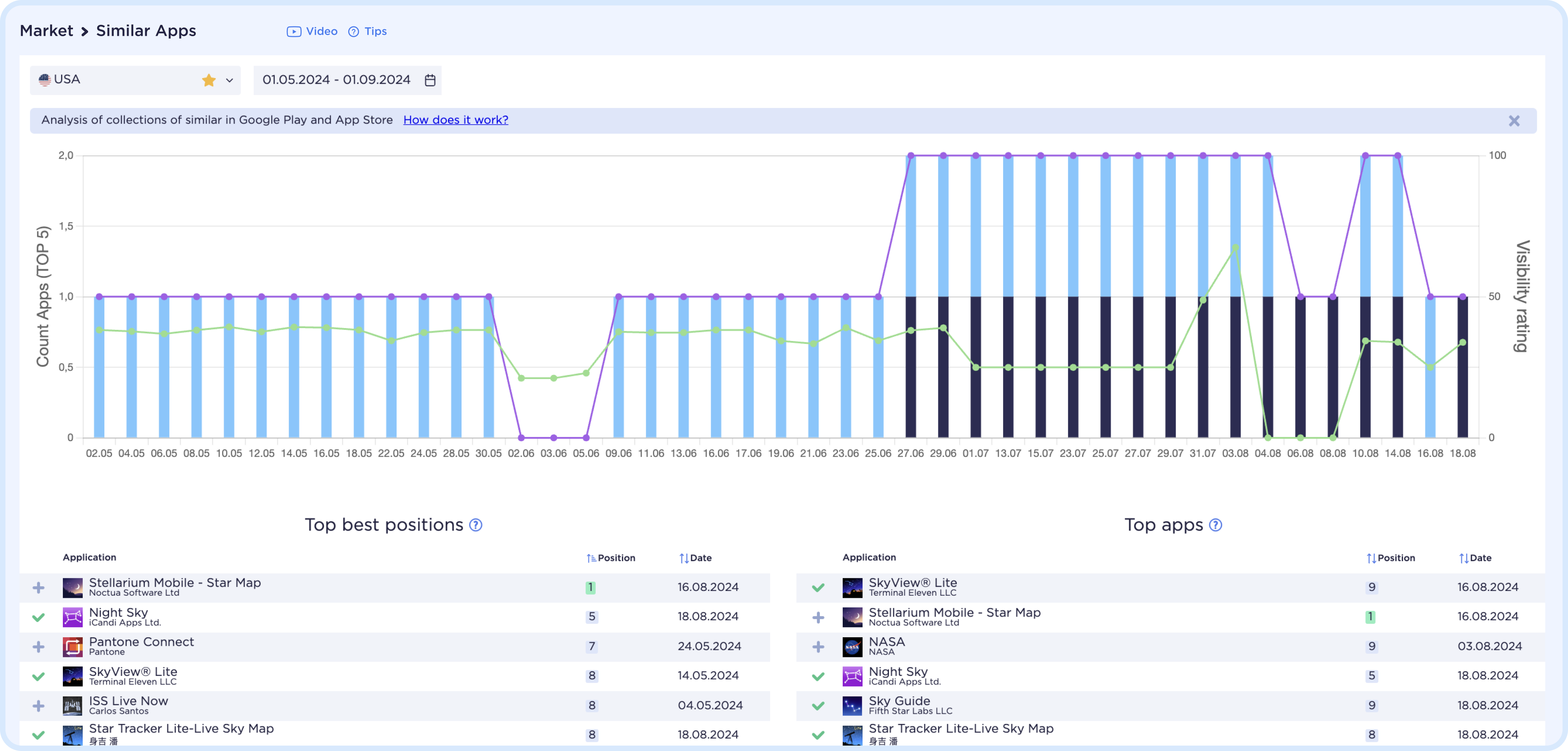
Task: Toggle Night Sky checkmark in Top best positions
Action: point(38,617)
